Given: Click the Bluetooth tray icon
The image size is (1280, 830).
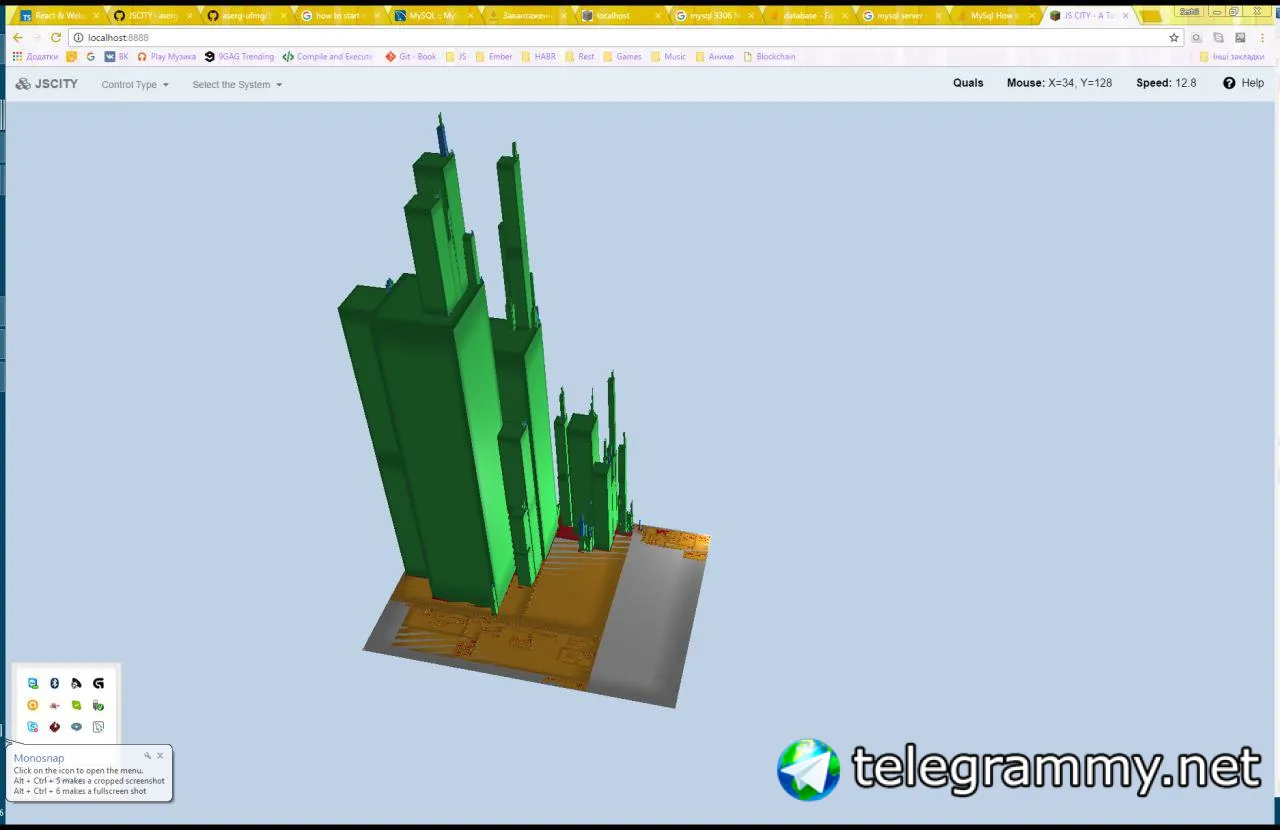Looking at the screenshot, I should click(55, 683).
